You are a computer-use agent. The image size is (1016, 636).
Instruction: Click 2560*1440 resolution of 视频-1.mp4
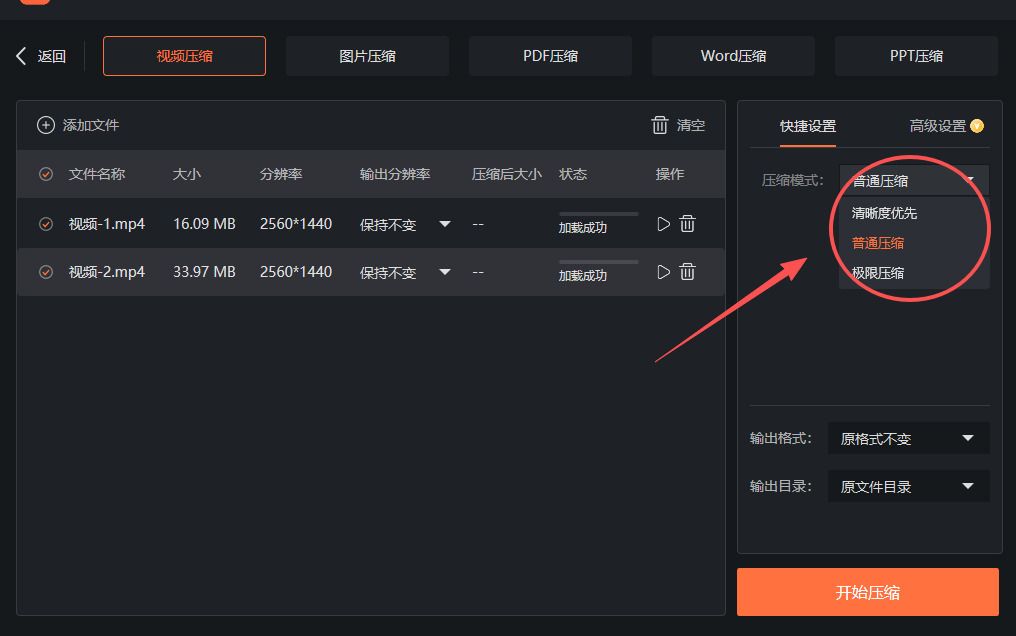click(296, 224)
